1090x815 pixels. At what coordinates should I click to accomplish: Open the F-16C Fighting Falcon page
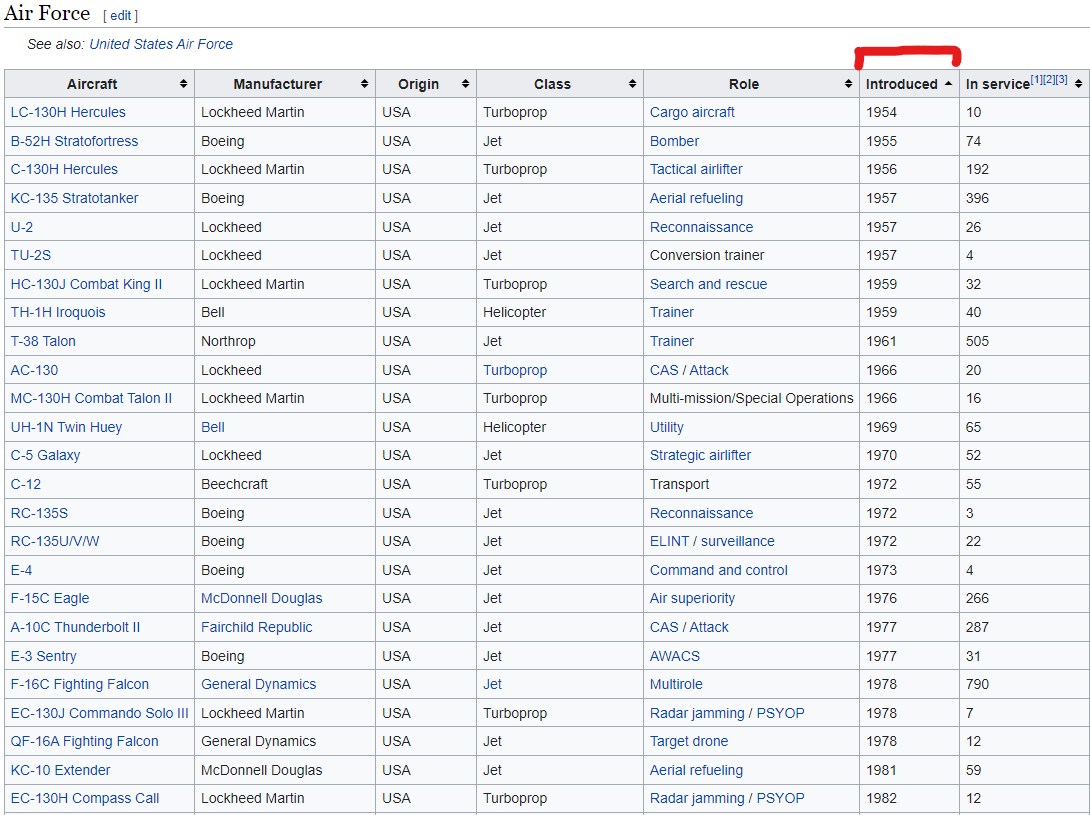tap(79, 684)
